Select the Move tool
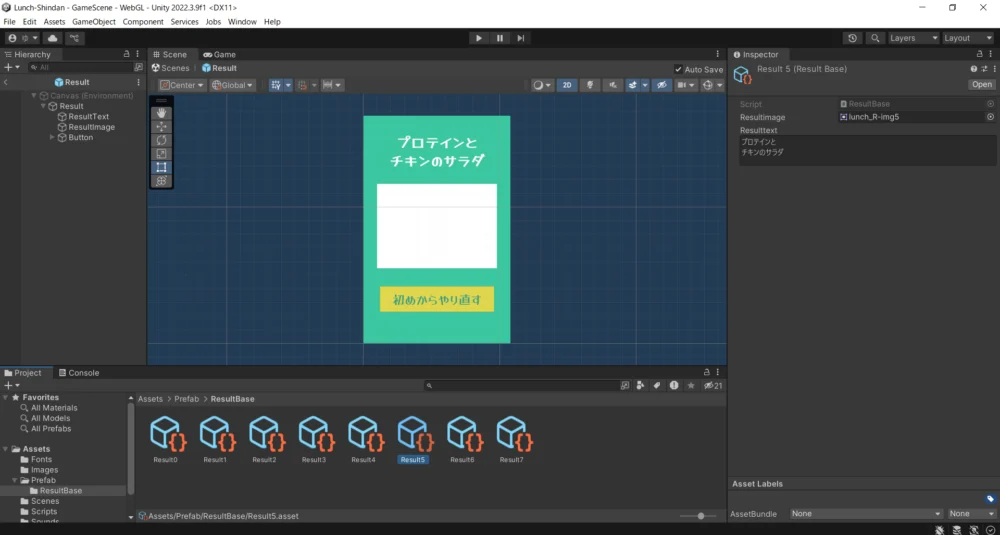1000x535 pixels. [161, 127]
